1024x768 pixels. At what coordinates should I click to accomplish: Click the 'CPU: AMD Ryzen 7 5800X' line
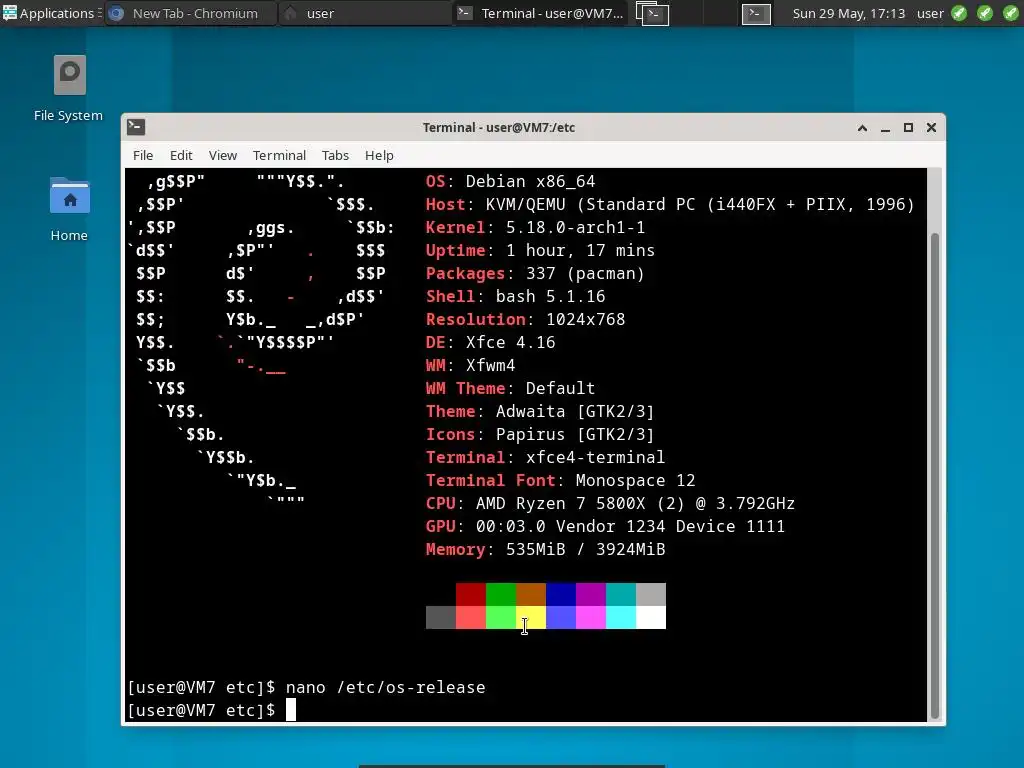pos(610,503)
